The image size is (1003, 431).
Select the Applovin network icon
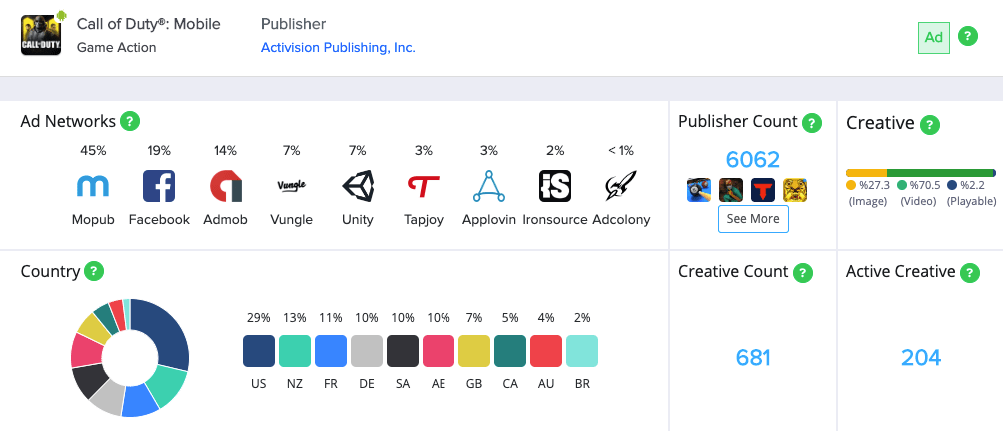(x=489, y=186)
